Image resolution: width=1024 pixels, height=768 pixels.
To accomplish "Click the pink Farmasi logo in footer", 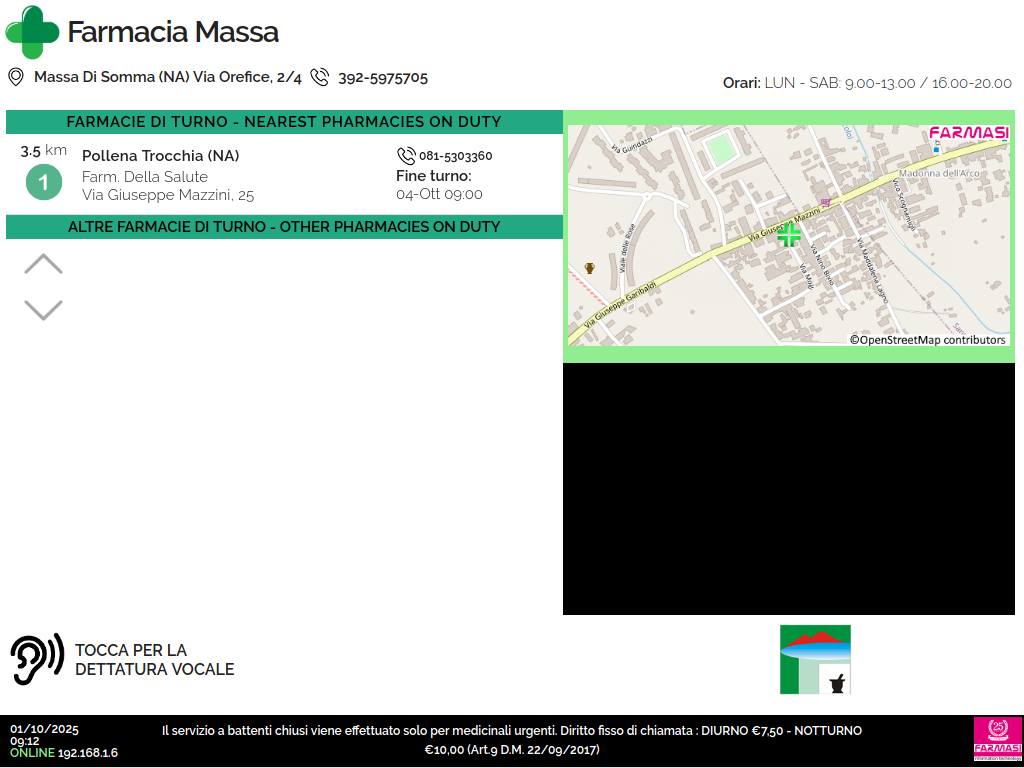I will [997, 740].
